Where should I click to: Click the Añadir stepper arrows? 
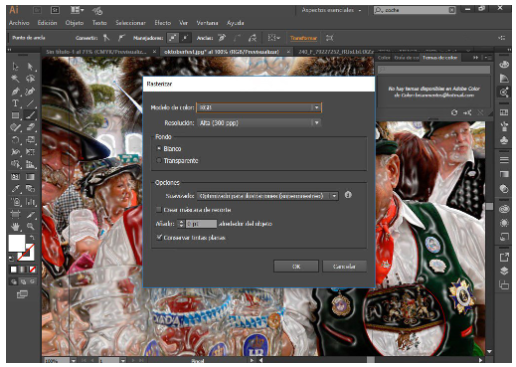[x=181, y=224]
